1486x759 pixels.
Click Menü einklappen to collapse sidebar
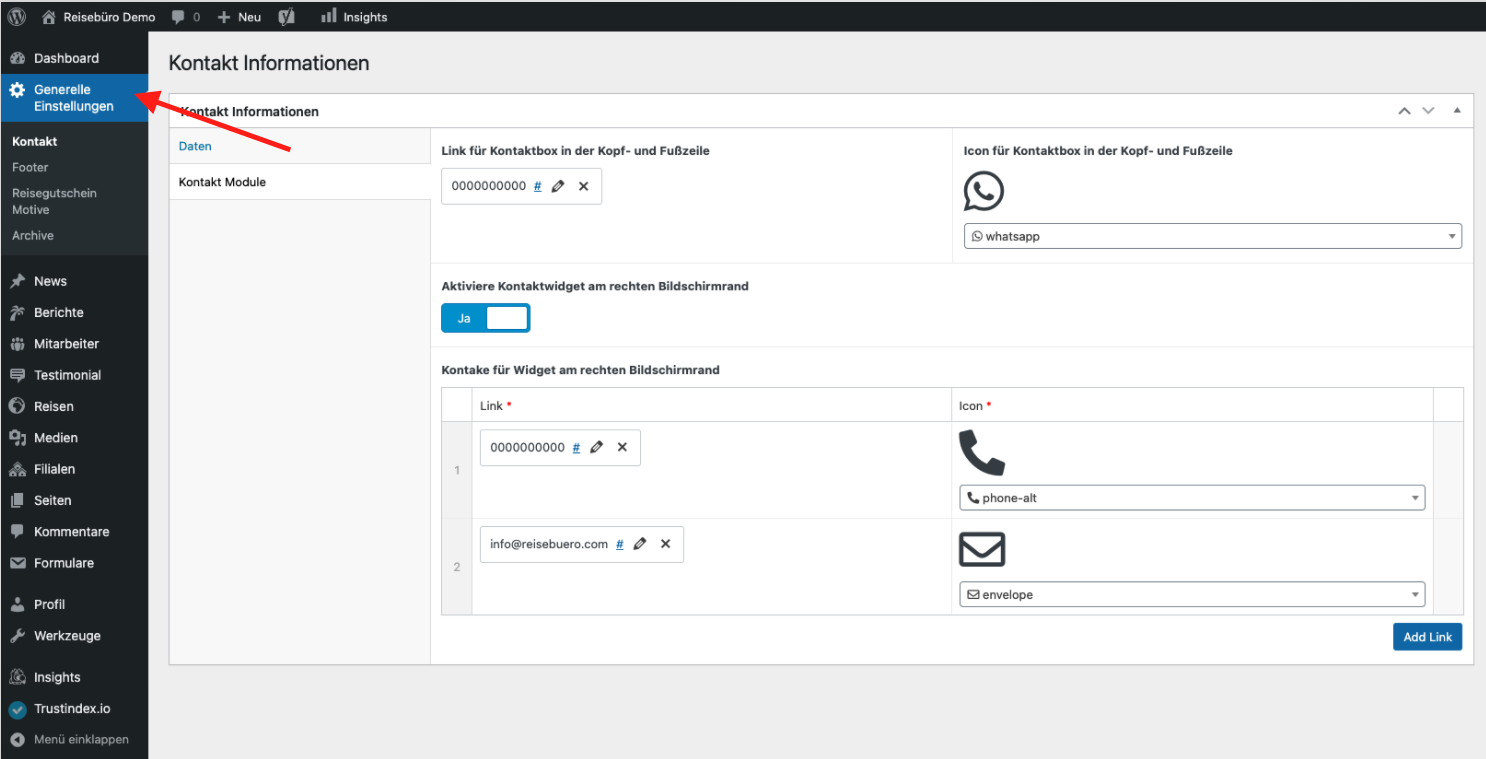(81, 739)
